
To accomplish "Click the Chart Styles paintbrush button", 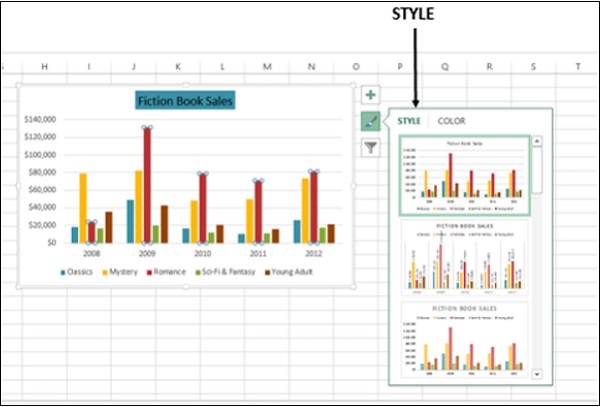I will coord(371,121).
